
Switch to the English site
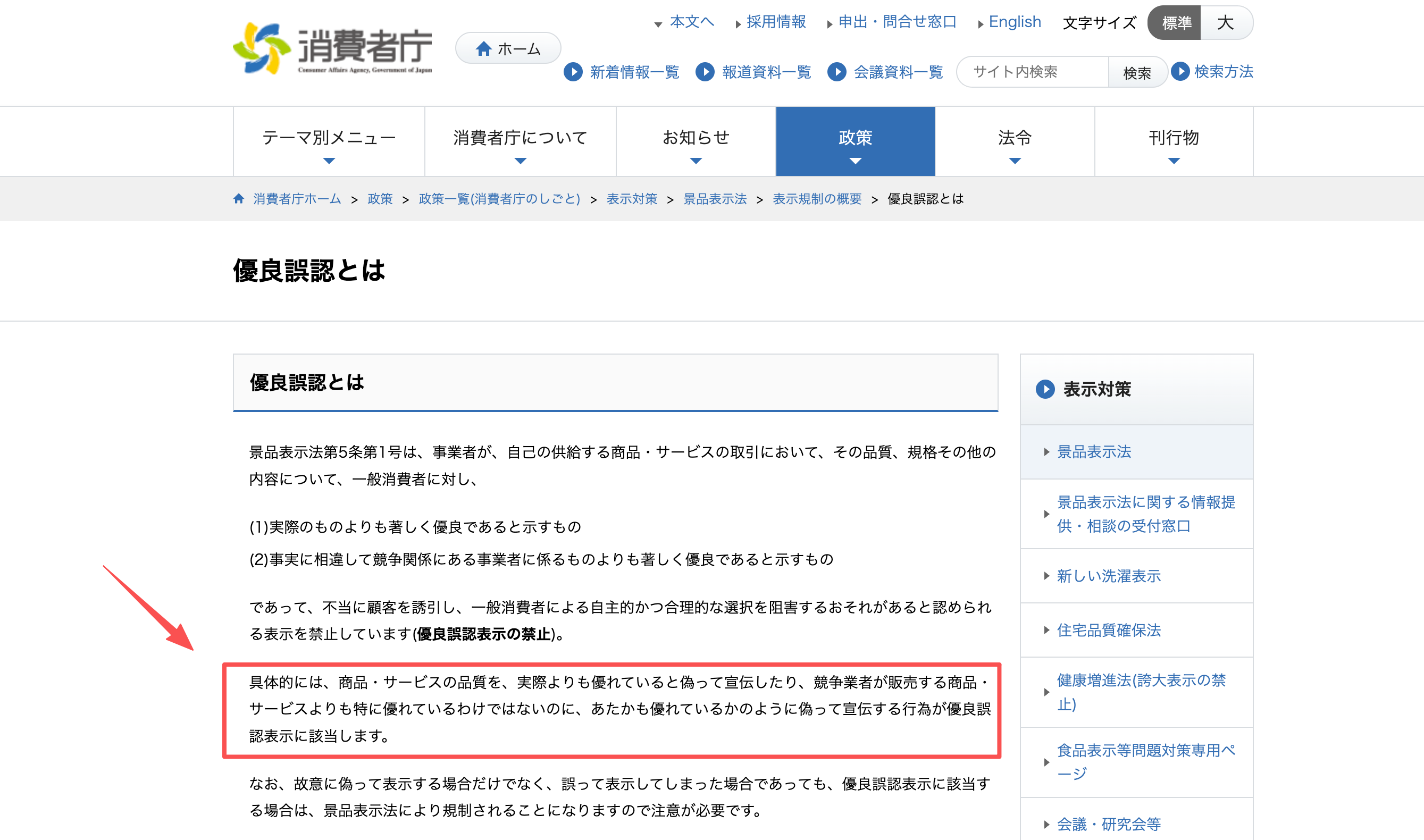(1014, 22)
